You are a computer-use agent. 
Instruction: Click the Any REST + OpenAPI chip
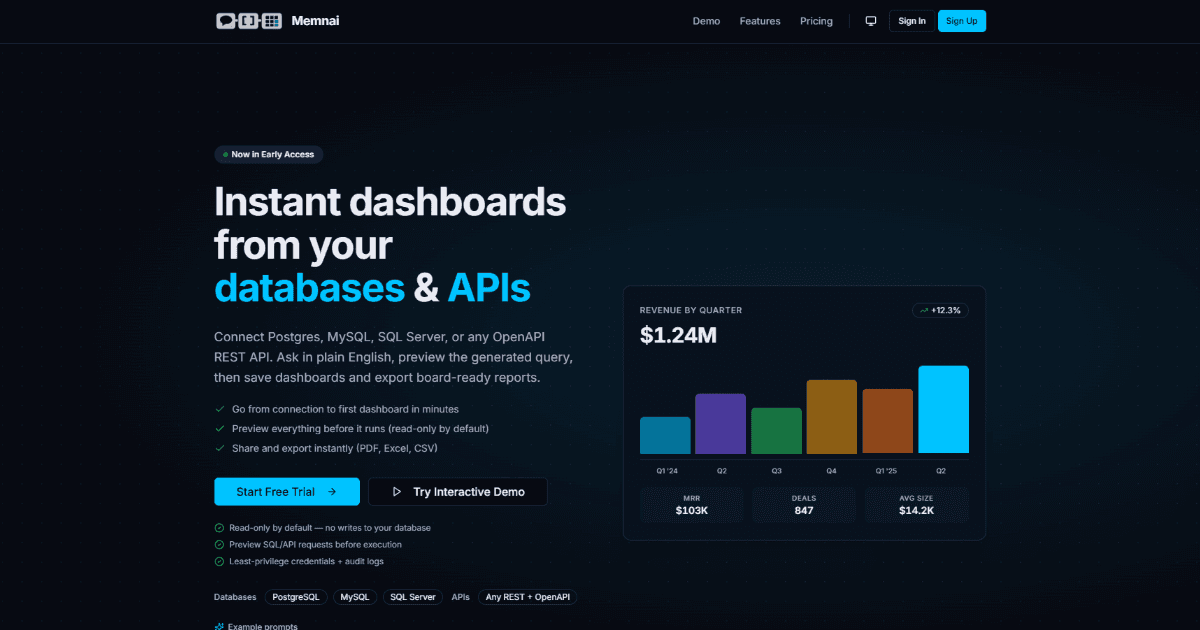coord(527,597)
